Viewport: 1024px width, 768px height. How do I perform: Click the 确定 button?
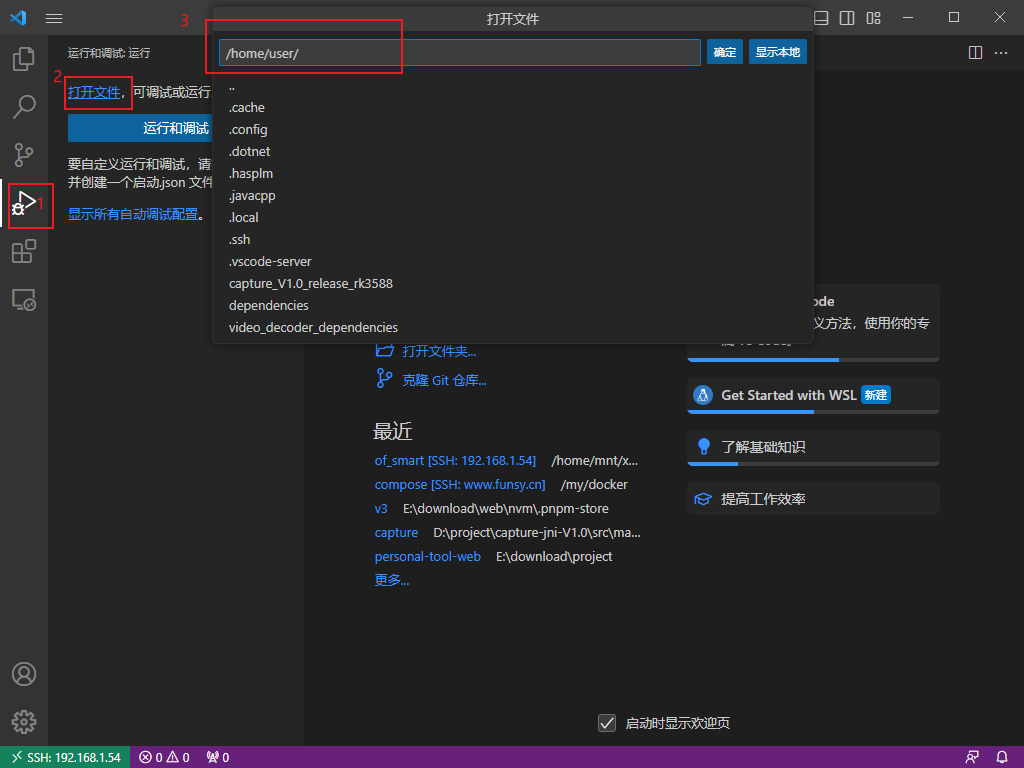click(x=724, y=52)
